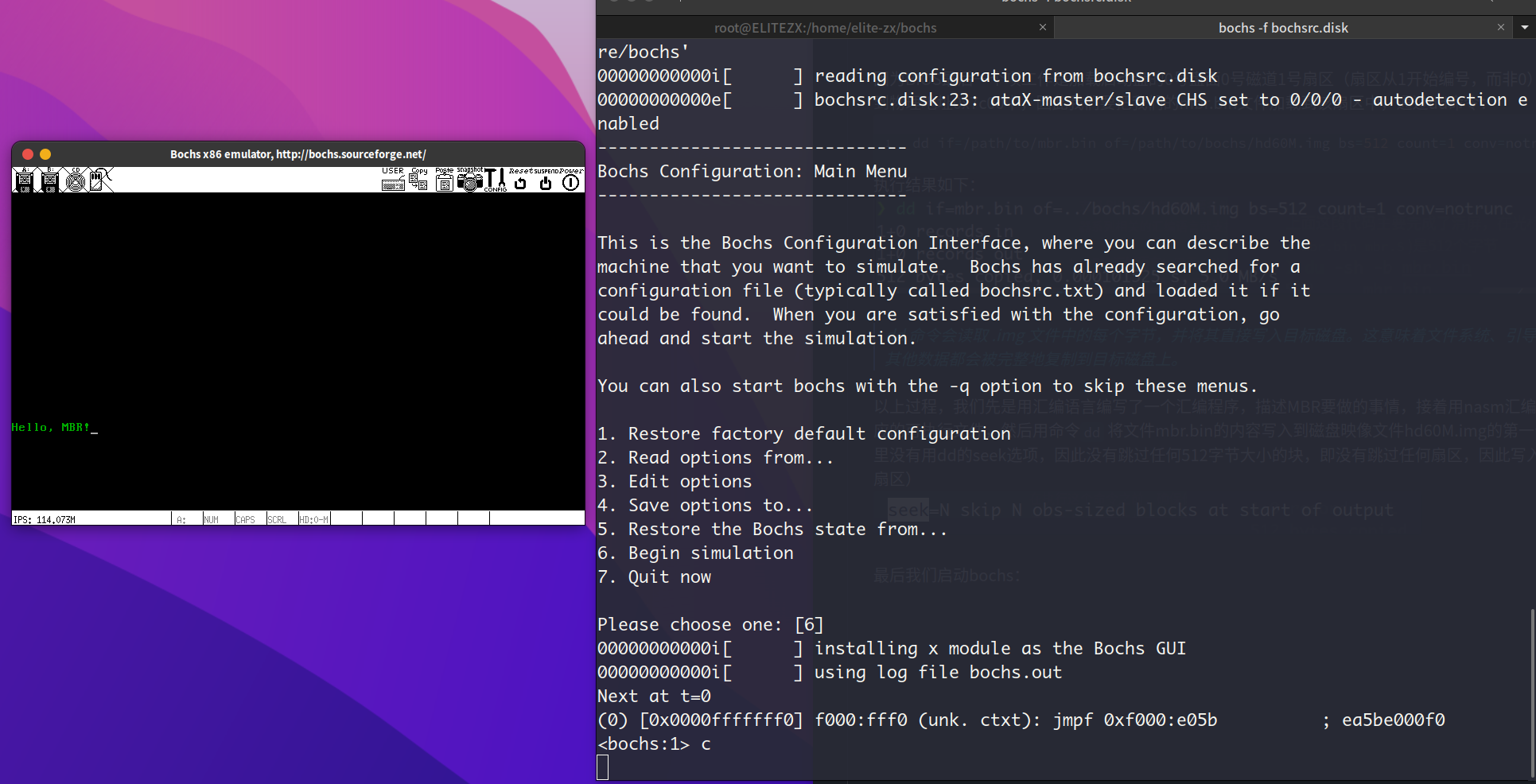Click the terminal cursor block at the bottom
Screen dimensions: 1536x784
[603, 767]
